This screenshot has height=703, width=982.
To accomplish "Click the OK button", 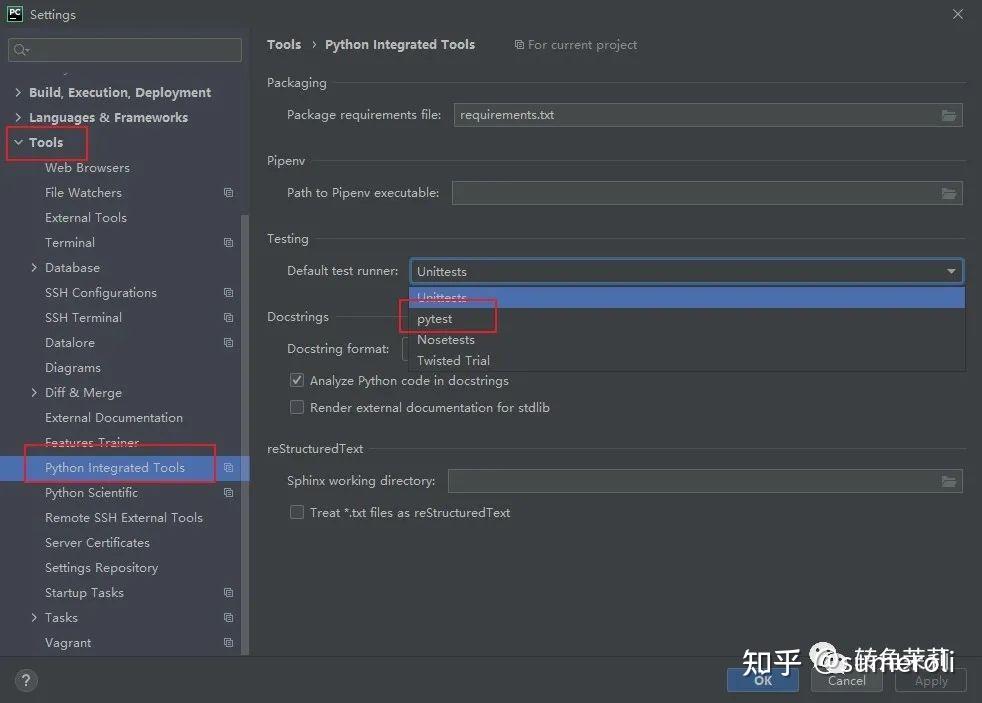I will click(x=763, y=680).
